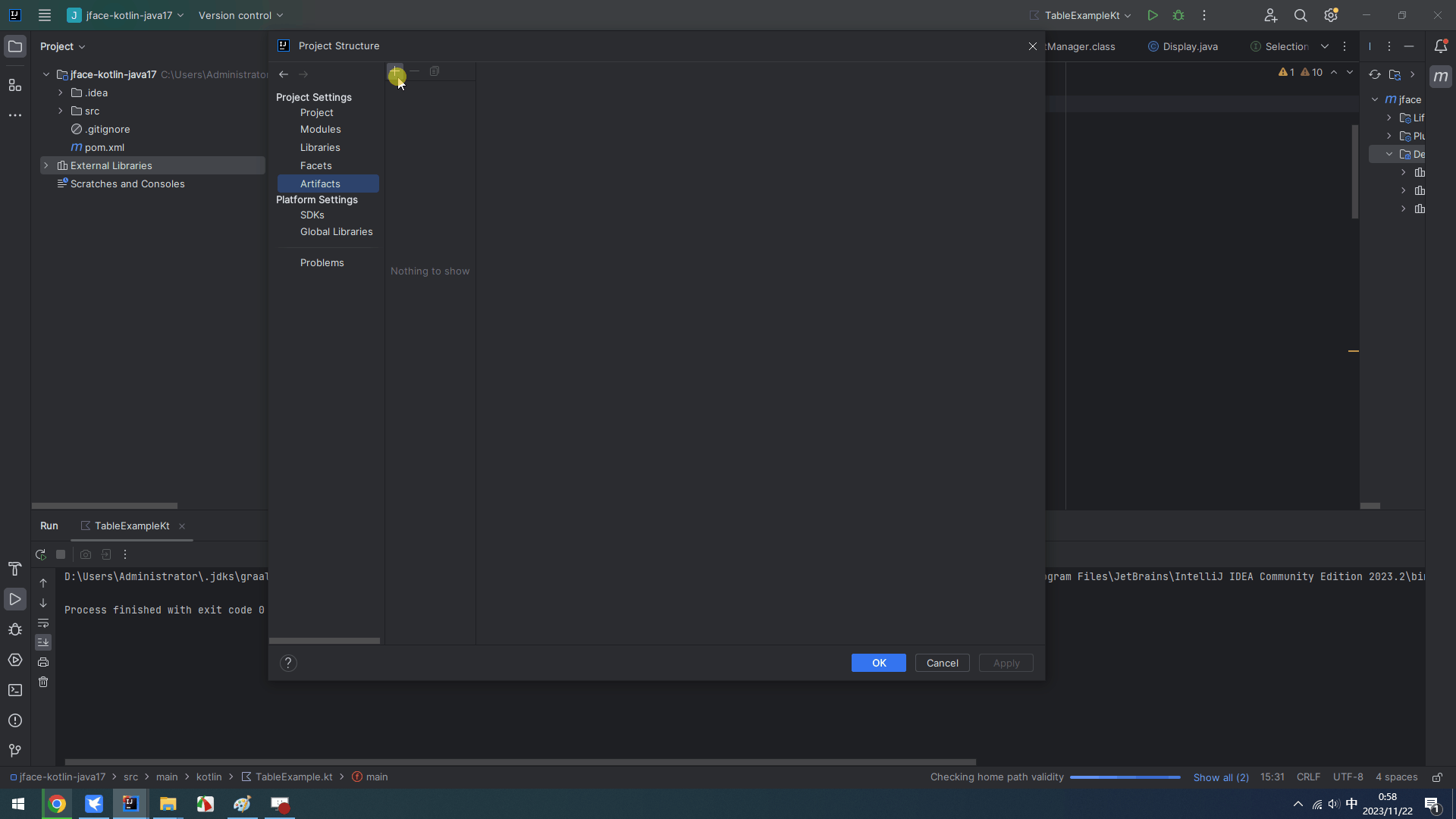Click the back navigation arrow in Project Structure

(x=282, y=73)
